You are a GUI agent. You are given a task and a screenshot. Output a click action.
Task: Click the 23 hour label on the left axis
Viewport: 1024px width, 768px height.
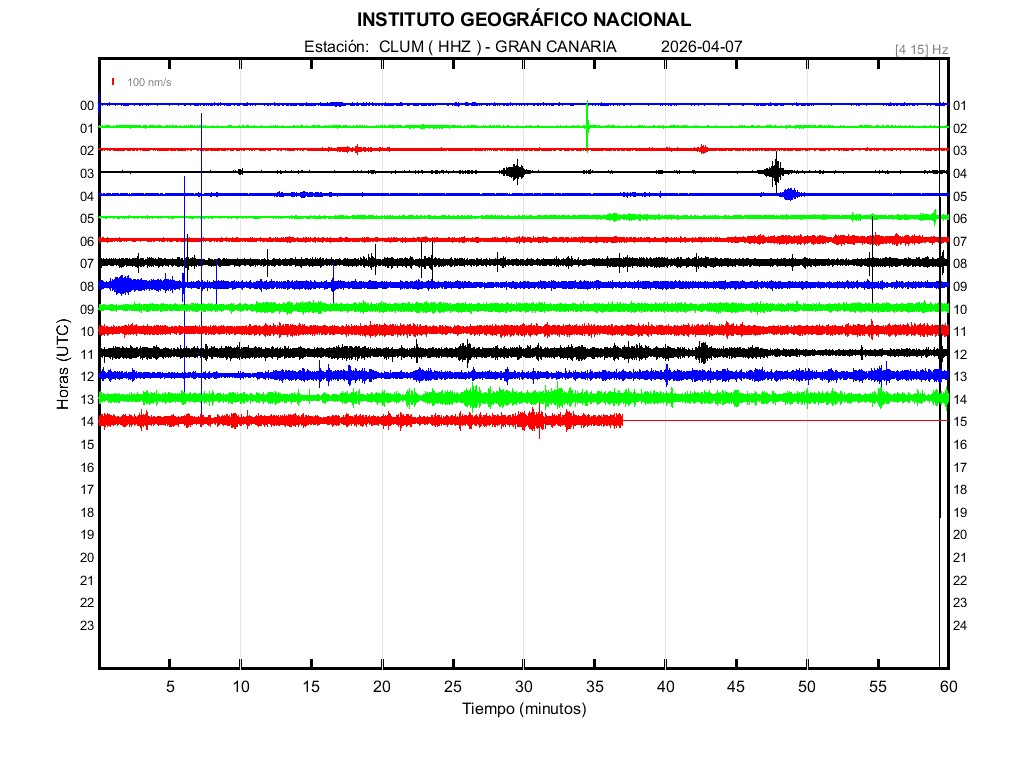[87, 626]
